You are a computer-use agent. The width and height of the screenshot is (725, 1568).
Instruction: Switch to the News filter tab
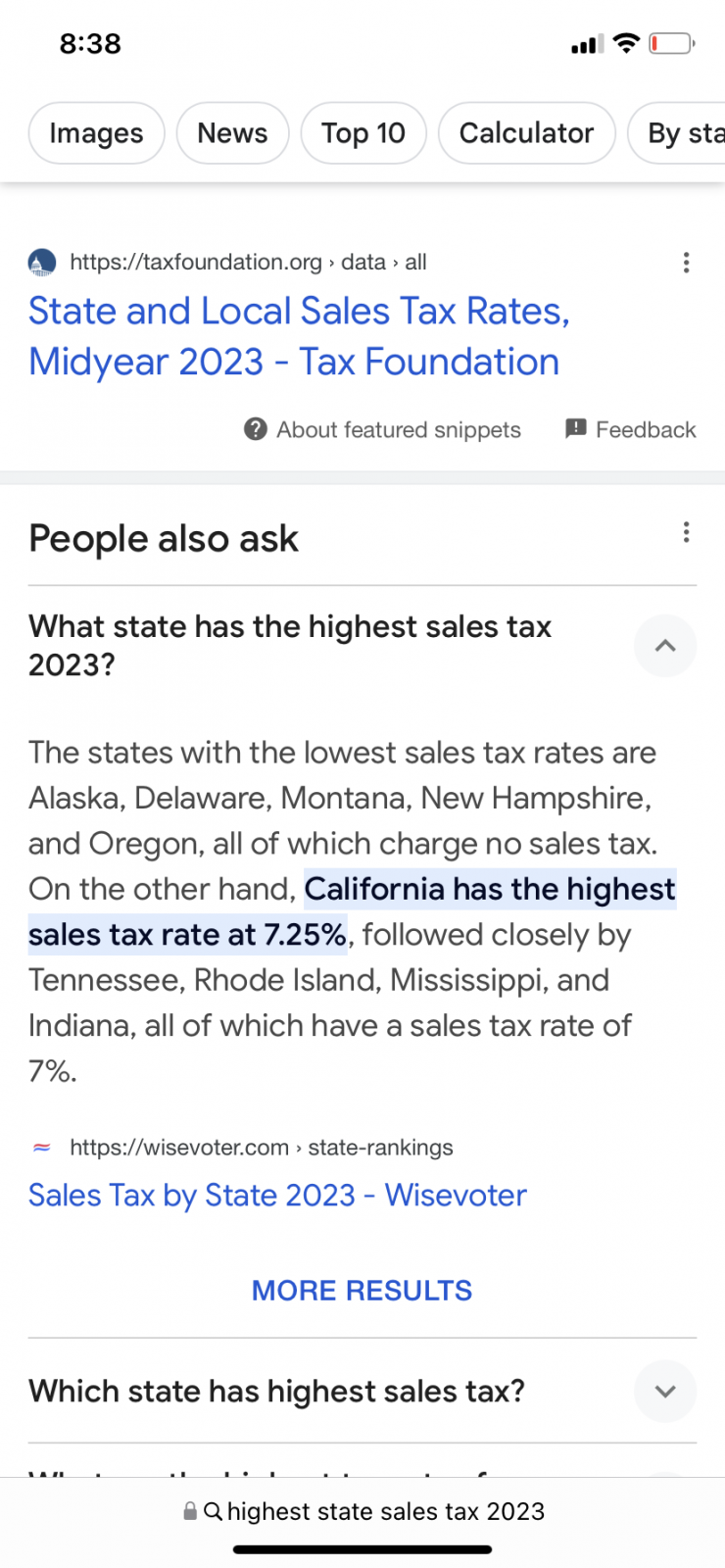(x=232, y=133)
